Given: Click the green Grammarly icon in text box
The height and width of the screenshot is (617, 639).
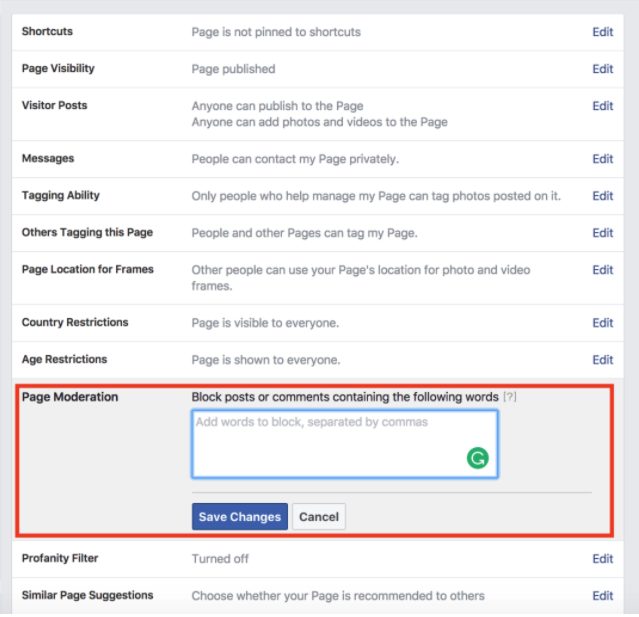Looking at the screenshot, I should pos(478,459).
